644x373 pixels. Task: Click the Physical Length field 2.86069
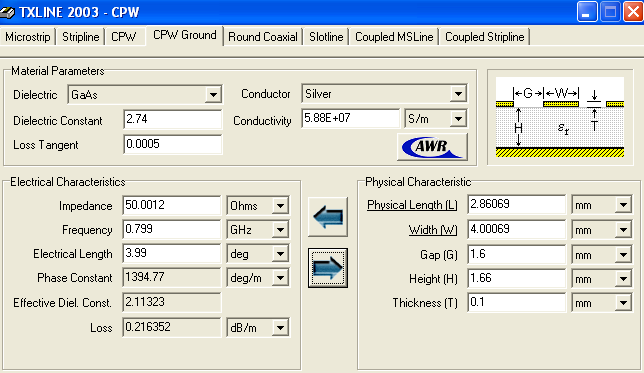[516, 204]
